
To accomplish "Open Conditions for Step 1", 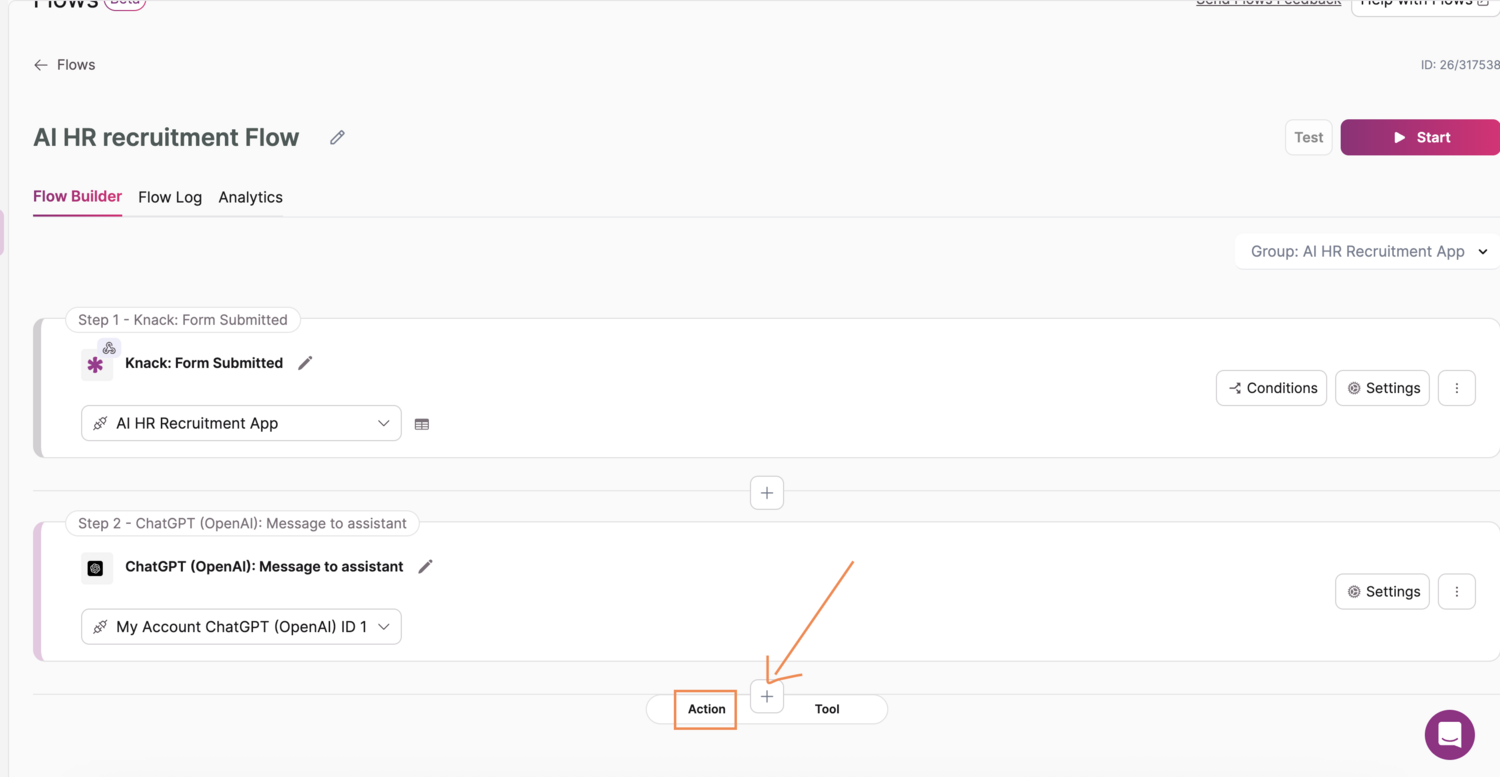I will pyautogui.click(x=1271, y=388).
